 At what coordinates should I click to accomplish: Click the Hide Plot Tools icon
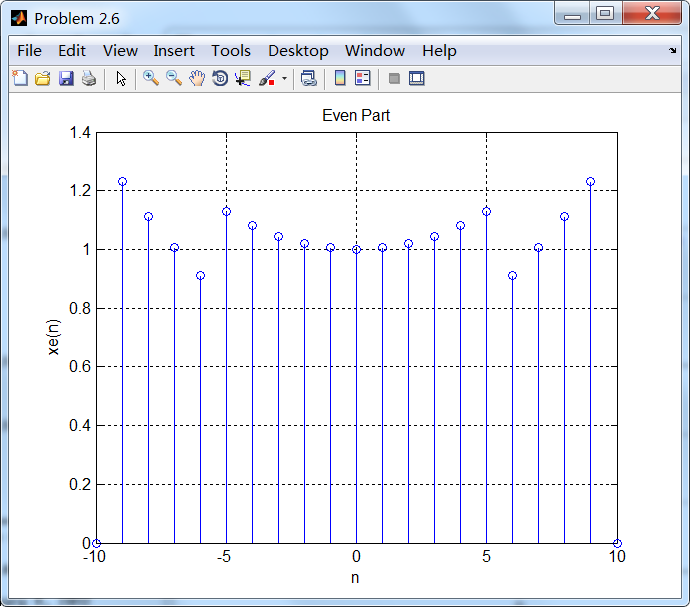pos(394,79)
